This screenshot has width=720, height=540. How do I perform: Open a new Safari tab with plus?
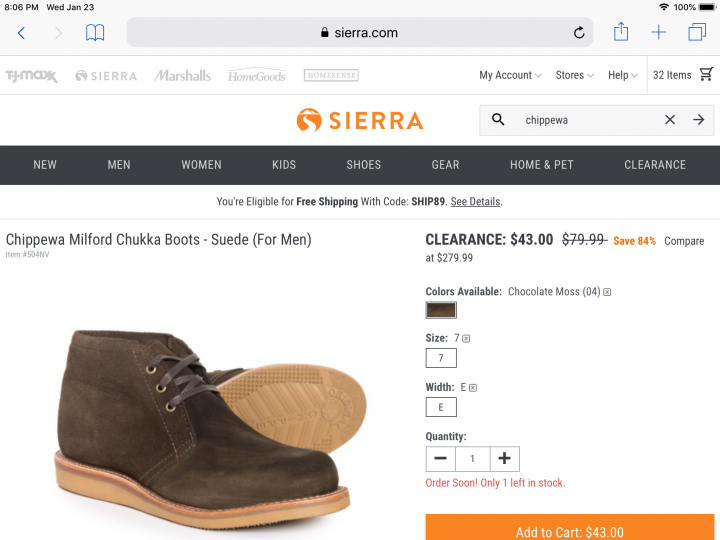(658, 32)
